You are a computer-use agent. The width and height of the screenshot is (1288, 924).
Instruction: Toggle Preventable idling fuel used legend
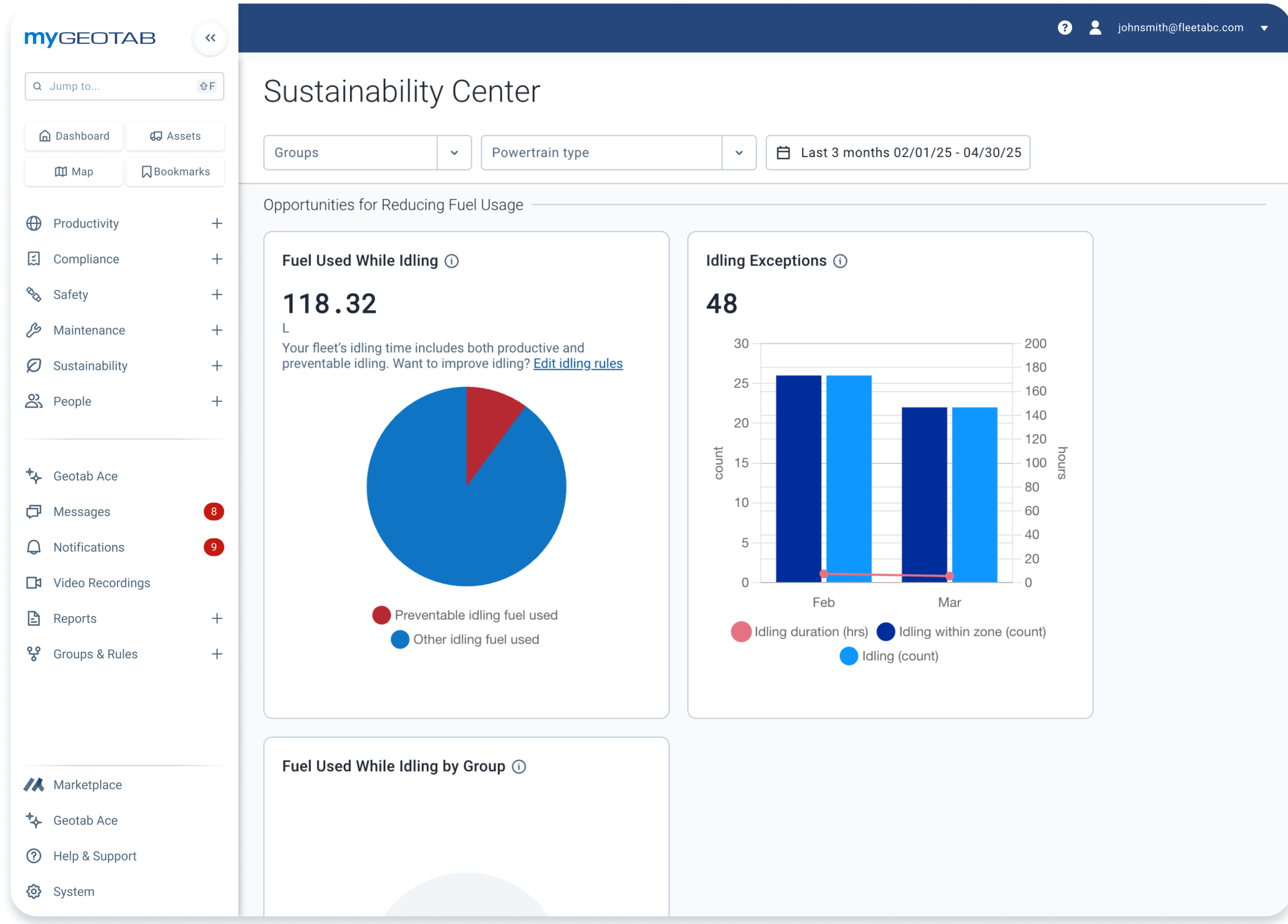pyautogui.click(x=465, y=615)
